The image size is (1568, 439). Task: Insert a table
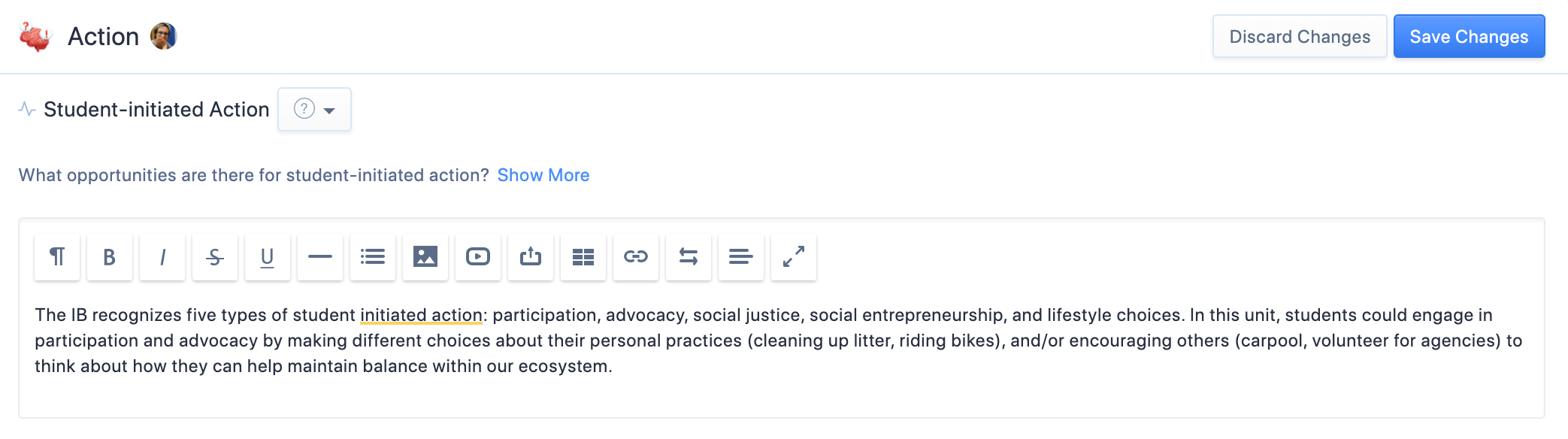click(x=583, y=257)
